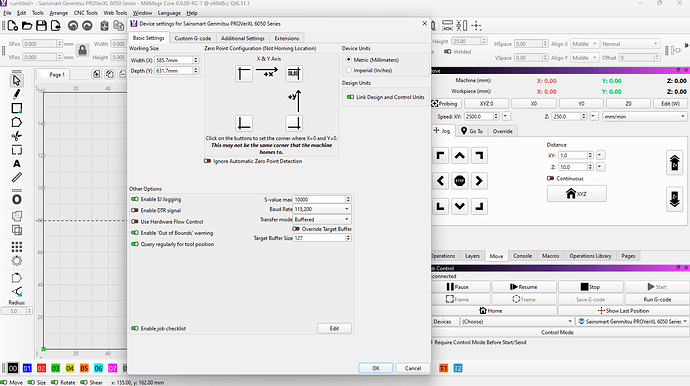Viewport: 690px width, 386px height.
Task: Confirm device settings with OK
Action: tap(376, 368)
